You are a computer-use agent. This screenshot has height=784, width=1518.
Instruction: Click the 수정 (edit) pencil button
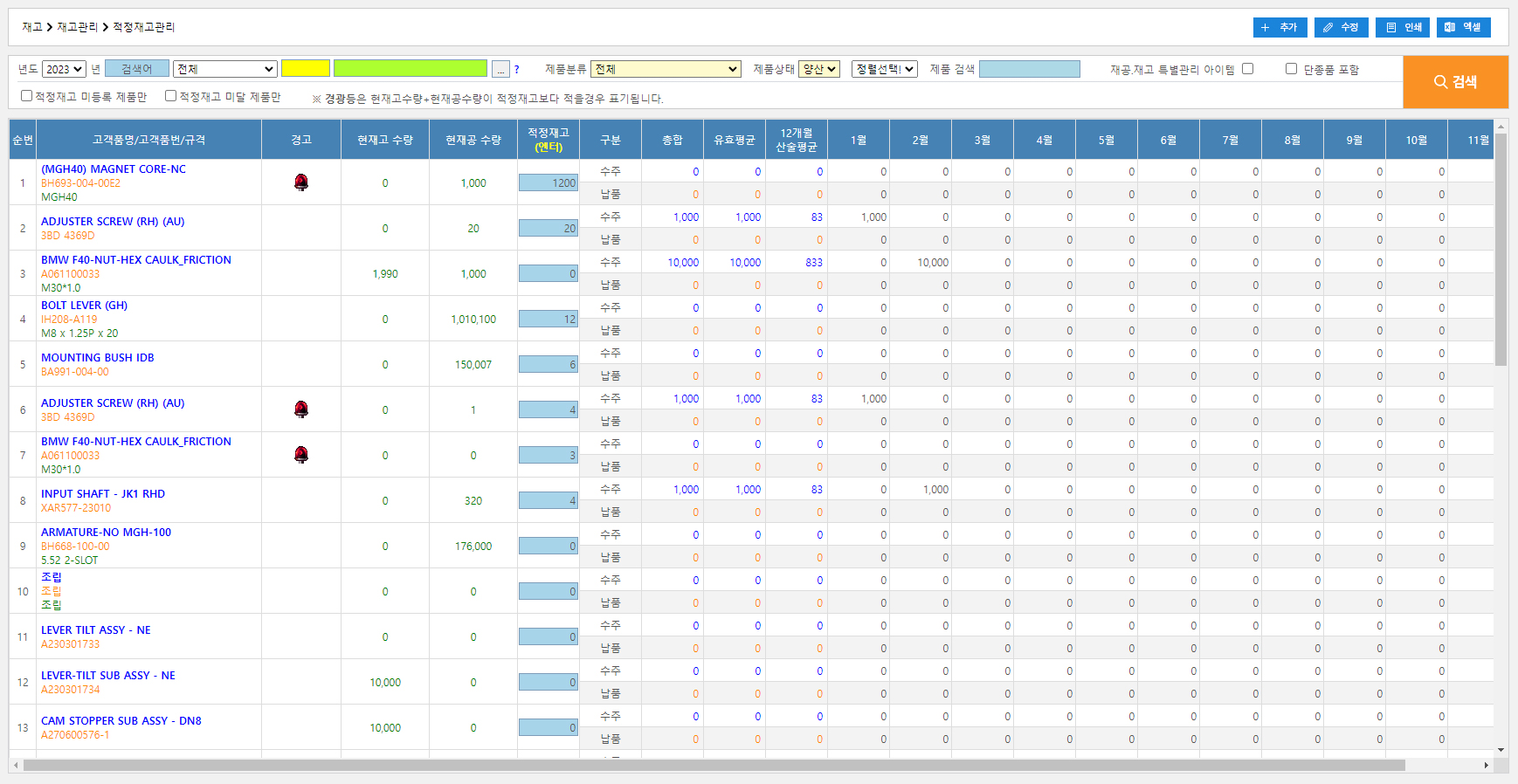(1341, 27)
